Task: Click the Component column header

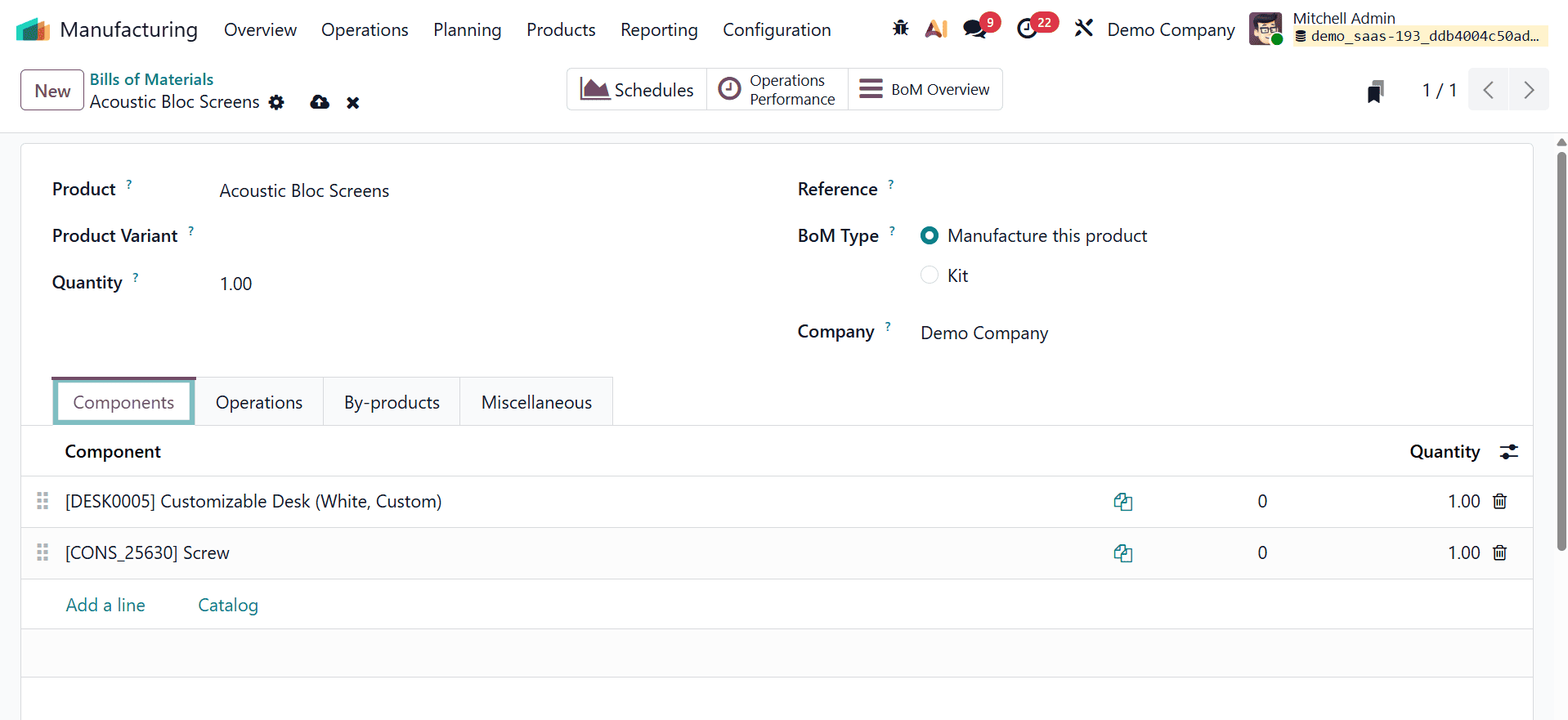Action: [x=113, y=452]
